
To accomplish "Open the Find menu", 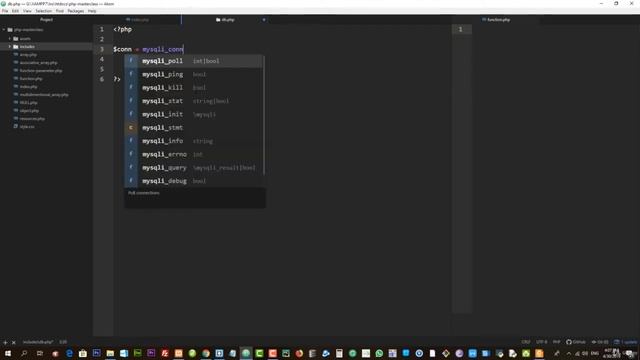I will click(60, 11).
